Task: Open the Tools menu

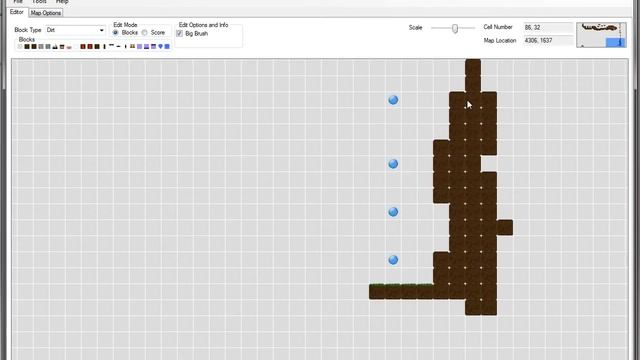Action: [40, 2]
